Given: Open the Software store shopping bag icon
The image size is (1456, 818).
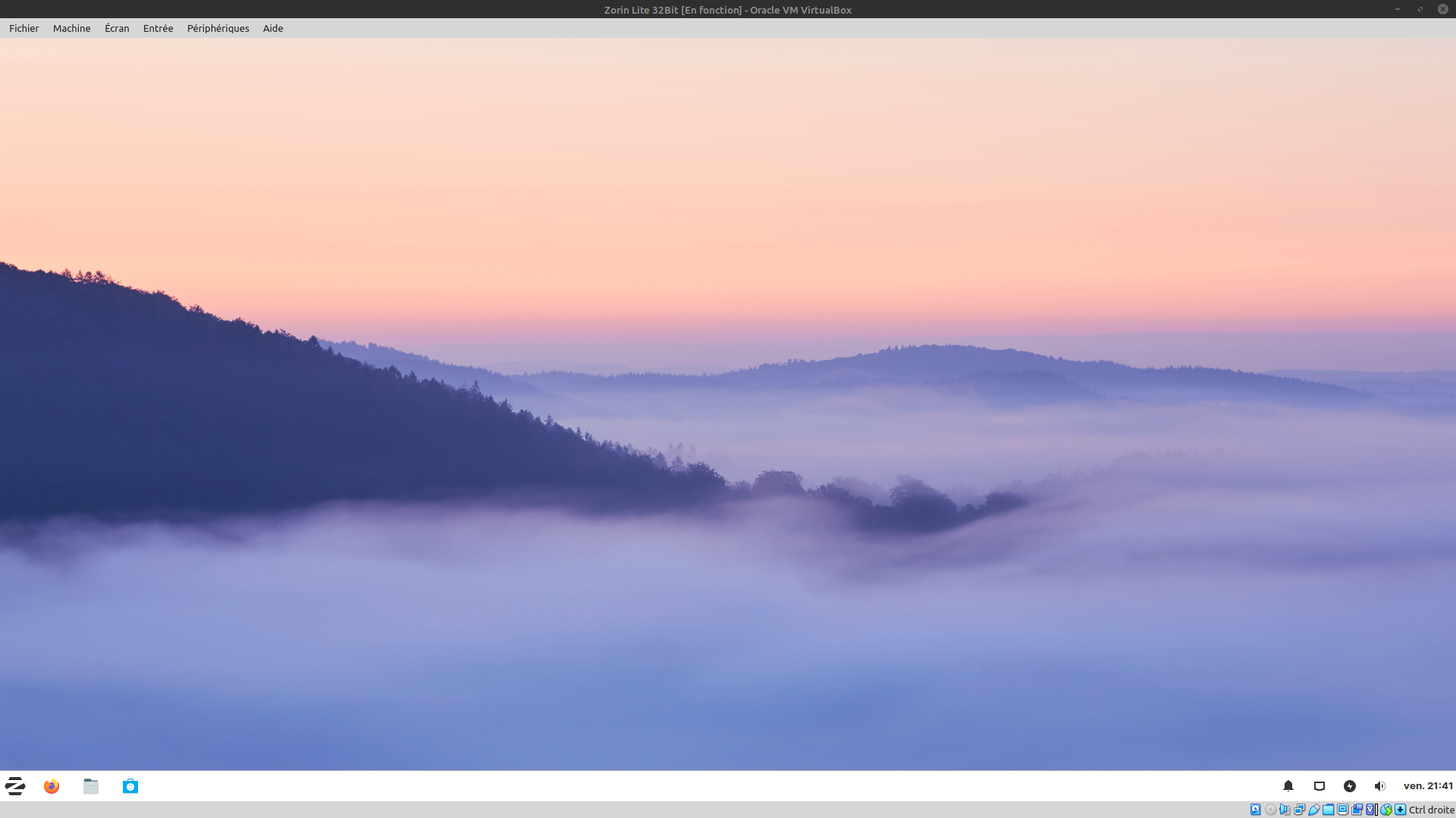Looking at the screenshot, I should coord(130,786).
